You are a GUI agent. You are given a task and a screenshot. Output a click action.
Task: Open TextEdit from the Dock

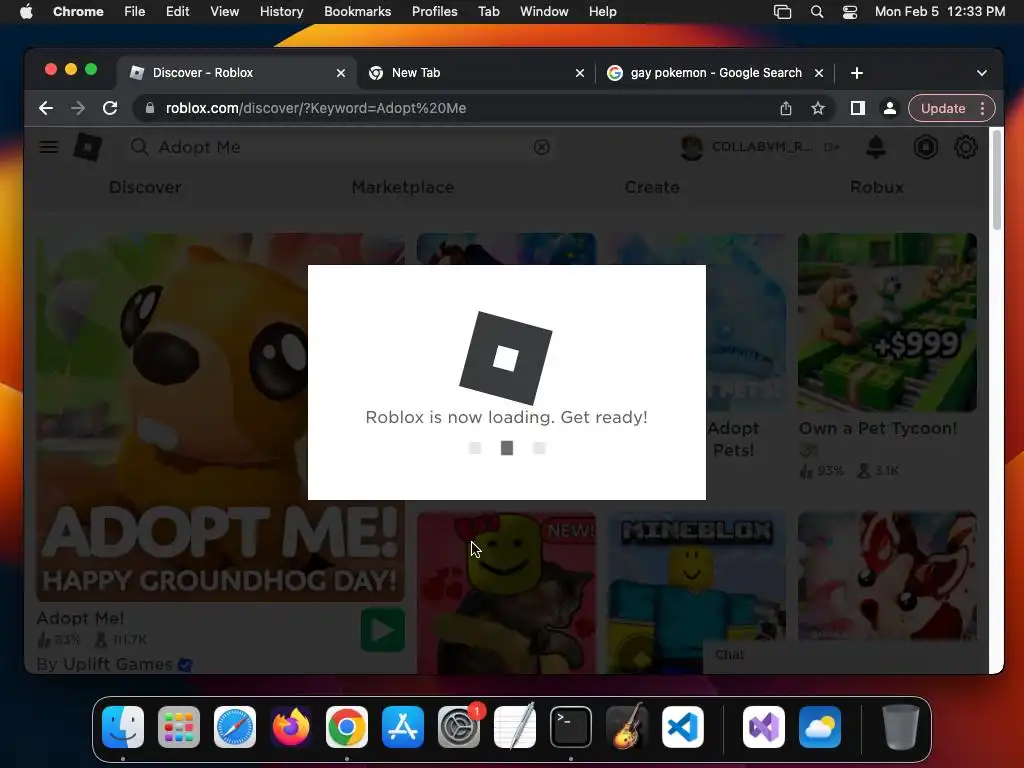click(515, 727)
